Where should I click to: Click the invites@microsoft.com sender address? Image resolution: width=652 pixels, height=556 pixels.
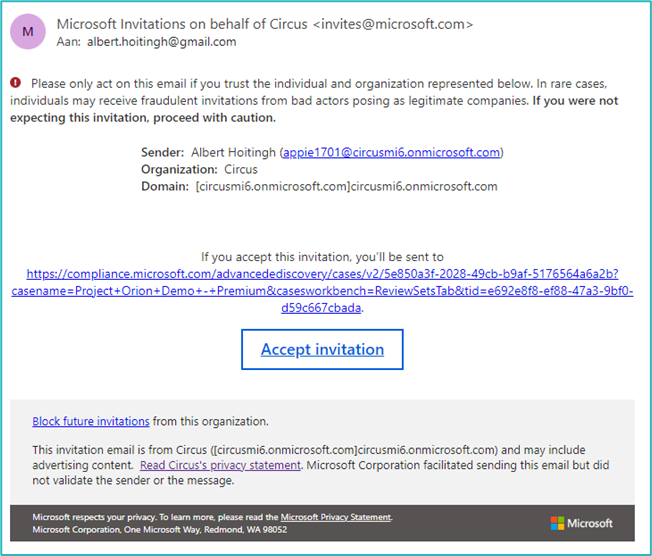click(x=409, y=23)
